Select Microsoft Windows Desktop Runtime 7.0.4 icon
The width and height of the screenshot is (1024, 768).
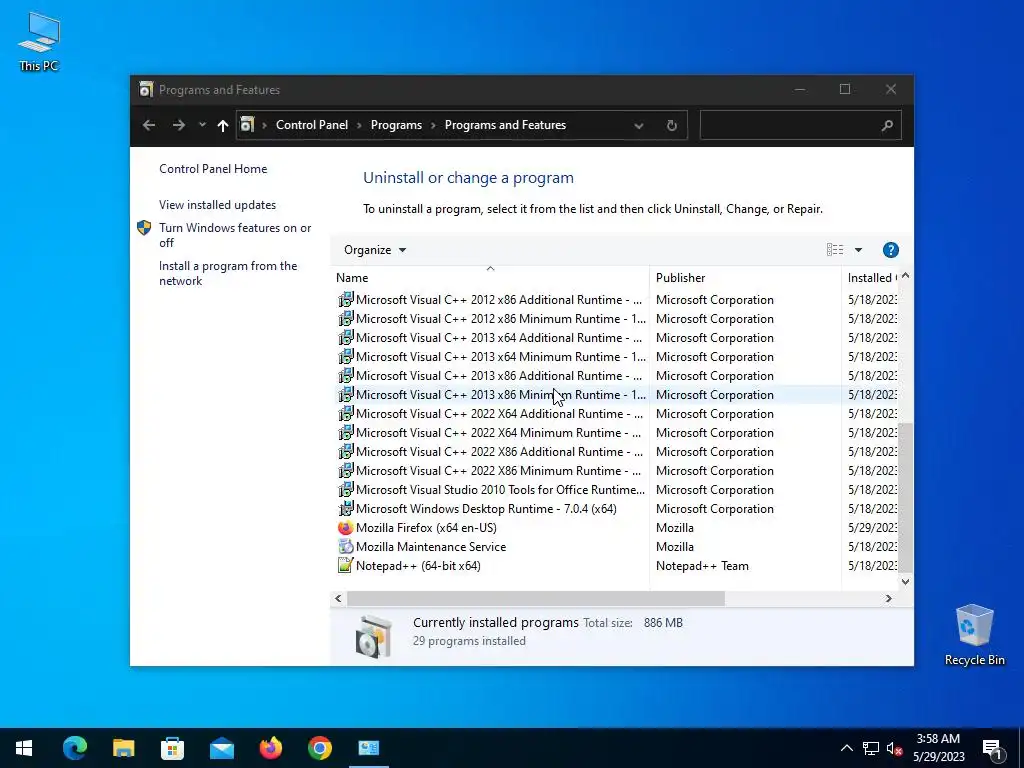click(x=345, y=509)
